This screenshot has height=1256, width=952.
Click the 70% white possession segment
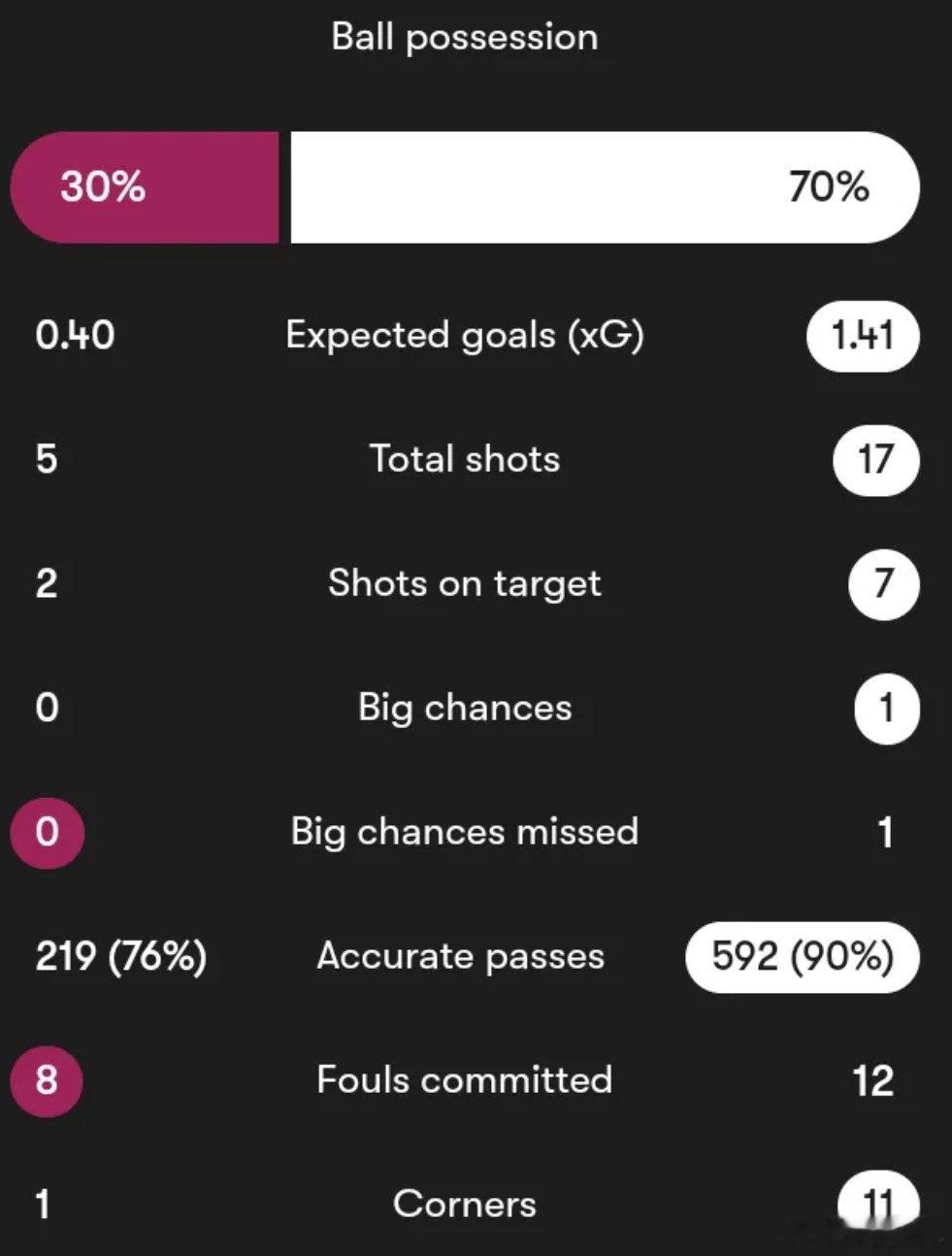pos(605,187)
